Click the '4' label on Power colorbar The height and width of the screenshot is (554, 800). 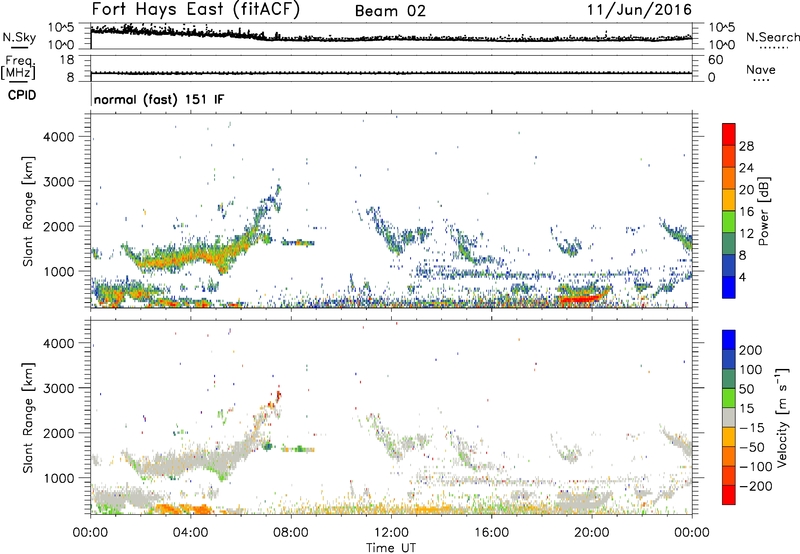click(x=742, y=277)
